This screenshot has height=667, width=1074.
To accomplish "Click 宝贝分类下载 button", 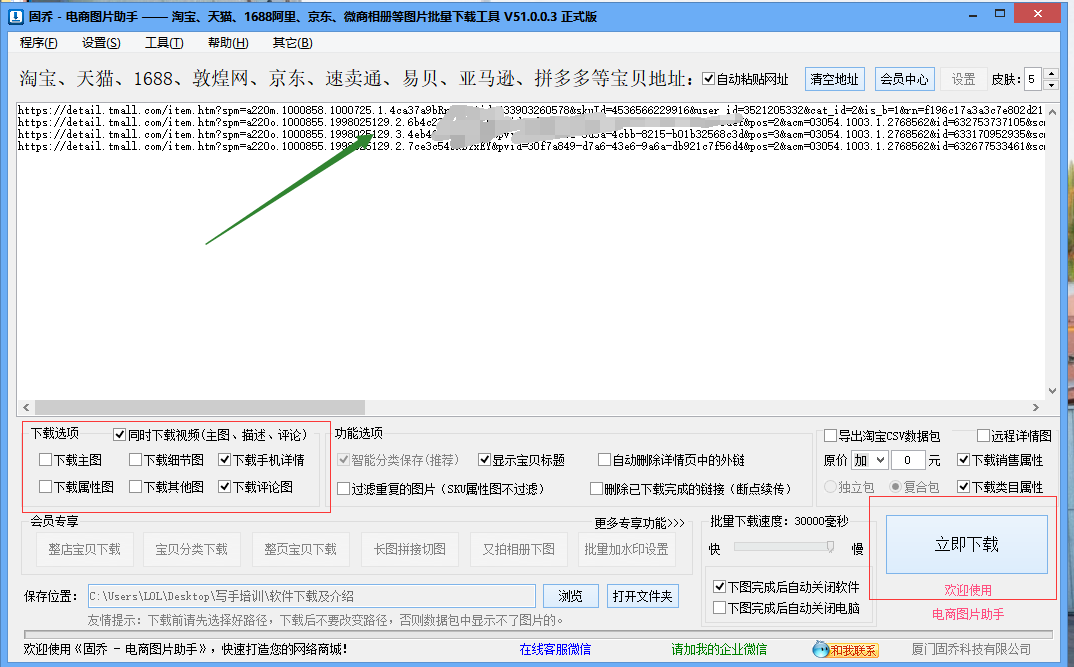I will [x=192, y=549].
